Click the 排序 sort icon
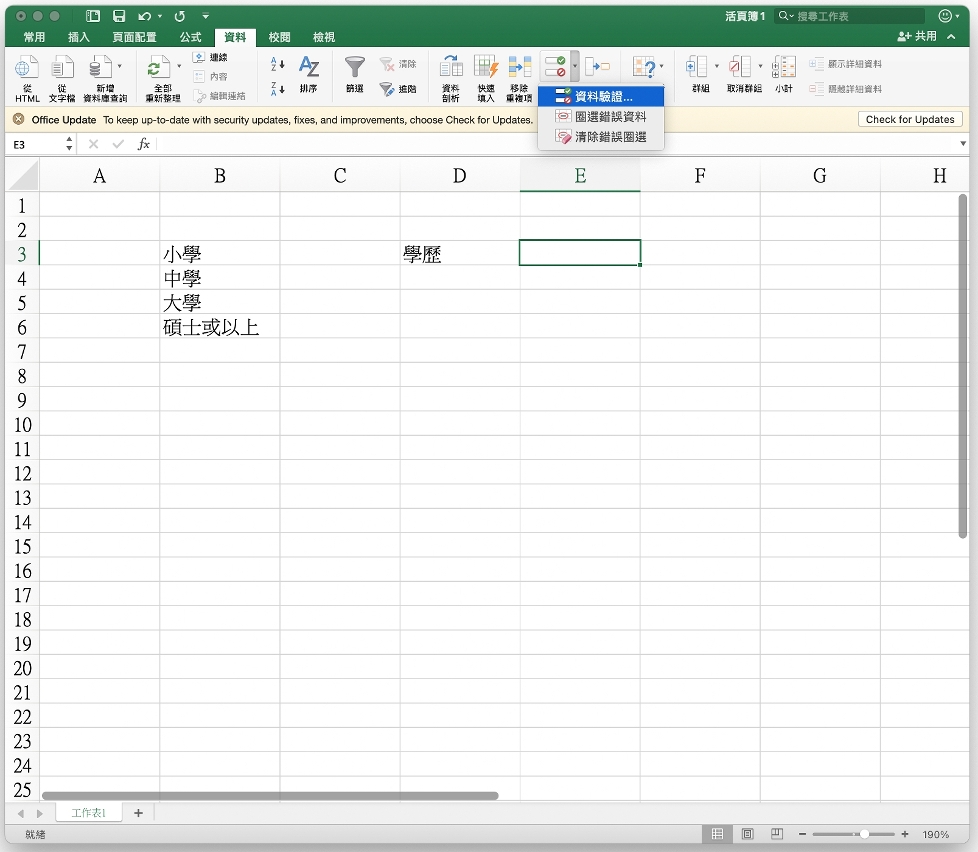This screenshot has width=978, height=852. coord(309,69)
